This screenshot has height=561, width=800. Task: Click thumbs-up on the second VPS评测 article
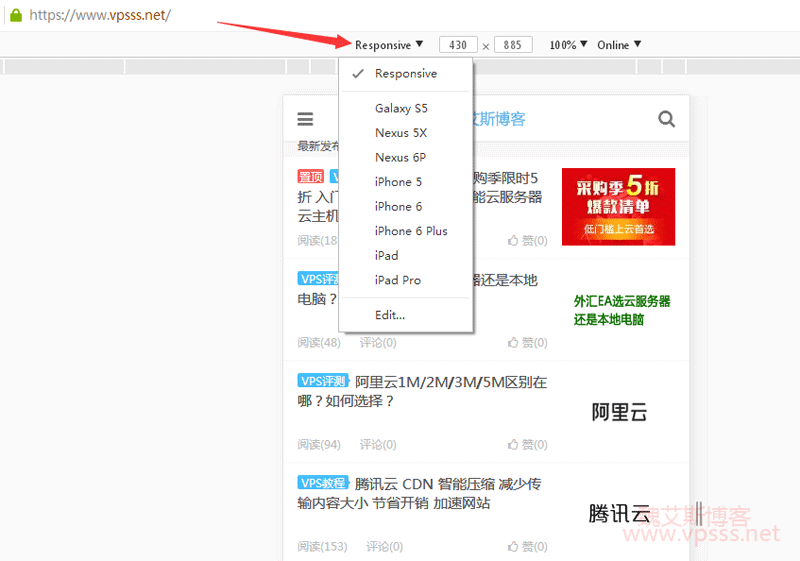pos(514,343)
